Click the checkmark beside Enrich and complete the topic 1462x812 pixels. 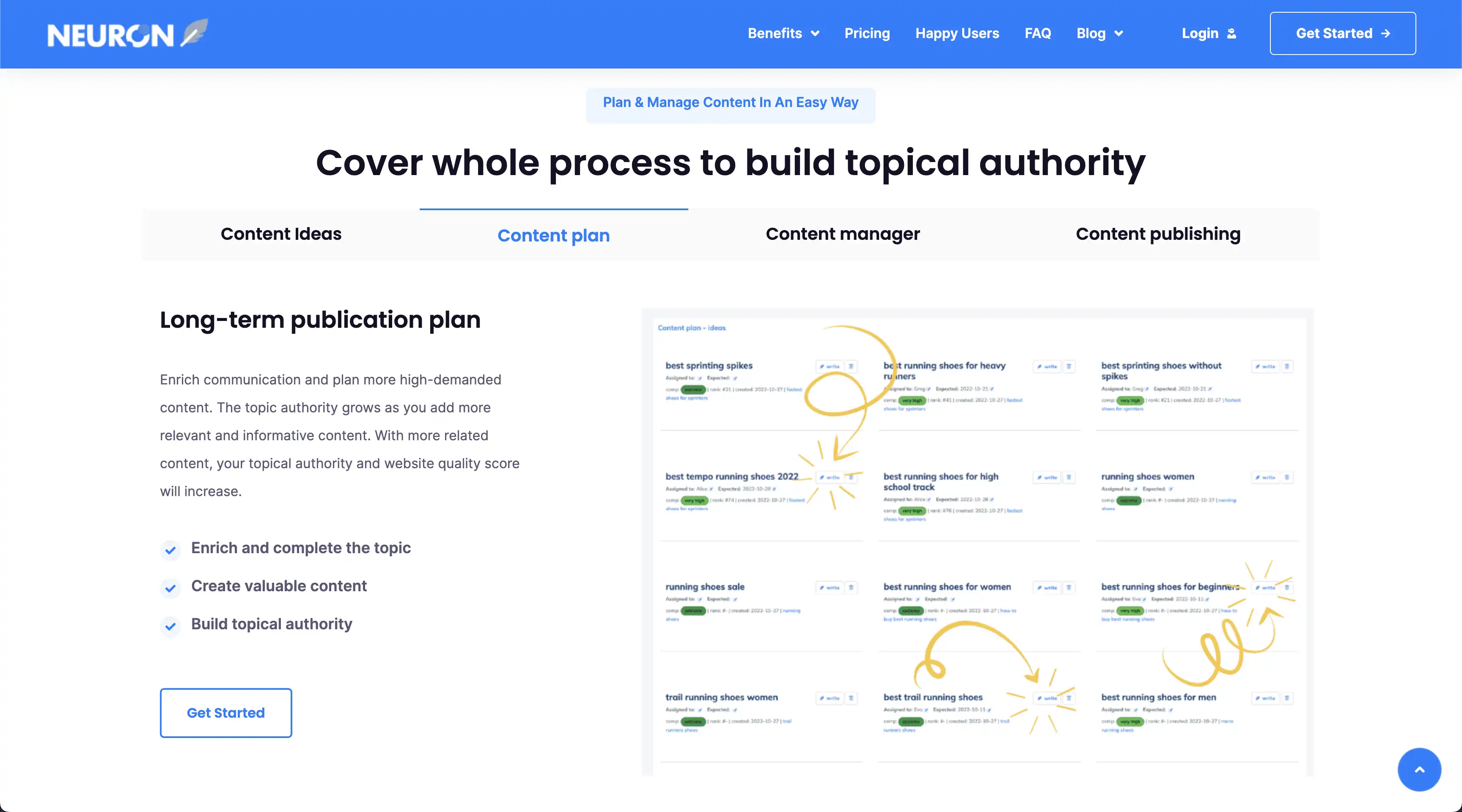click(x=170, y=550)
